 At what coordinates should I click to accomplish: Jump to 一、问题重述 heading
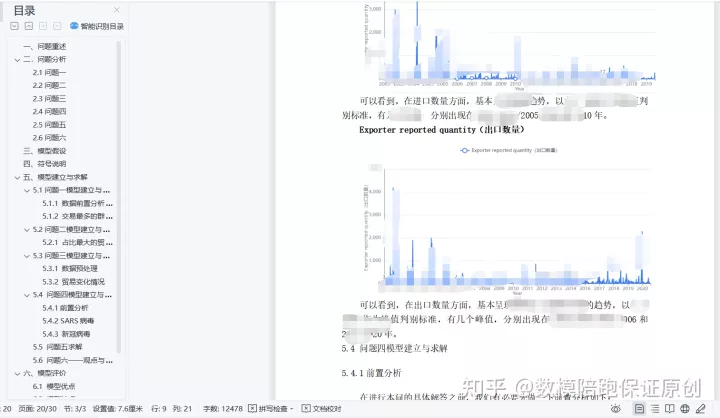pos(45,46)
